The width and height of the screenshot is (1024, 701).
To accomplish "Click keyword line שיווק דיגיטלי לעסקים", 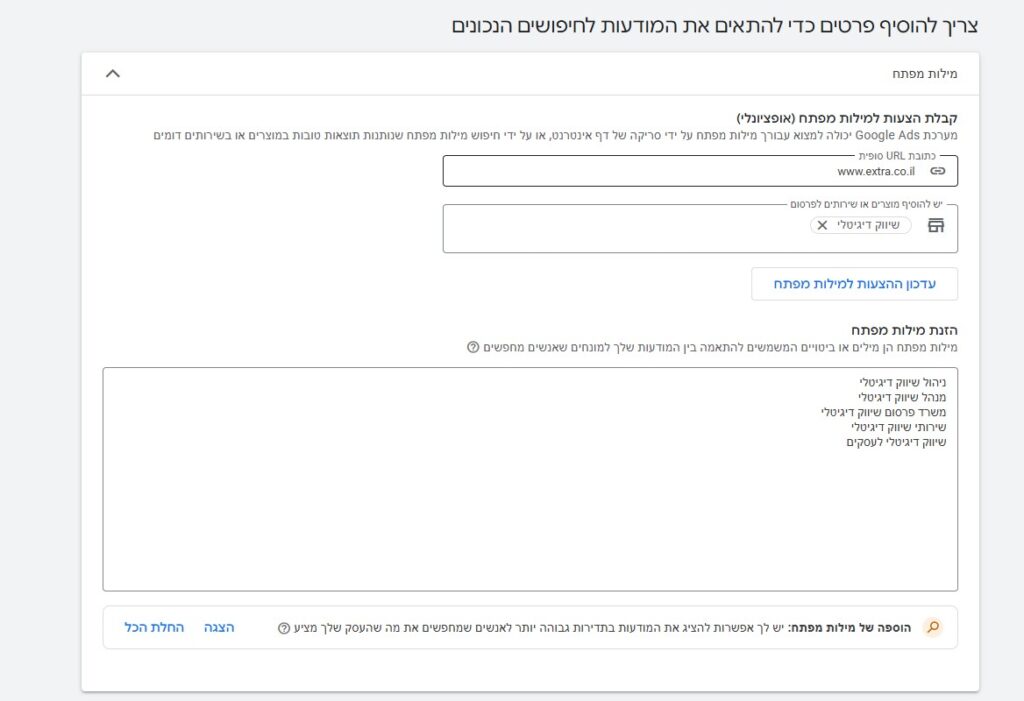I will click(896, 442).
